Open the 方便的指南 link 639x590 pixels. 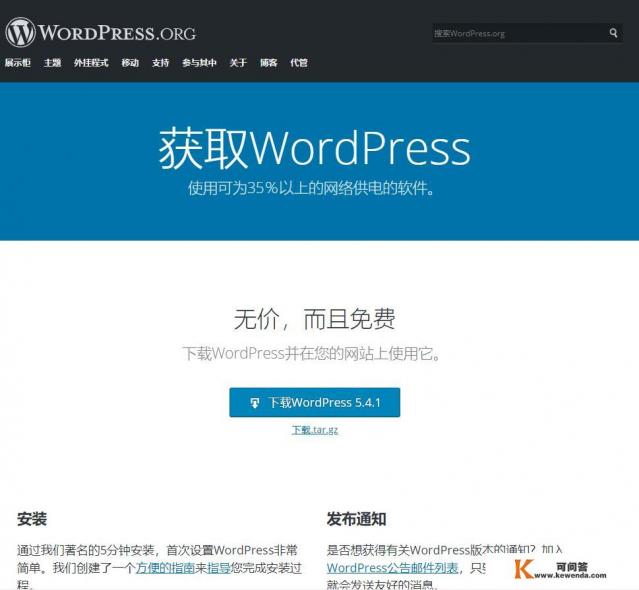point(165,568)
